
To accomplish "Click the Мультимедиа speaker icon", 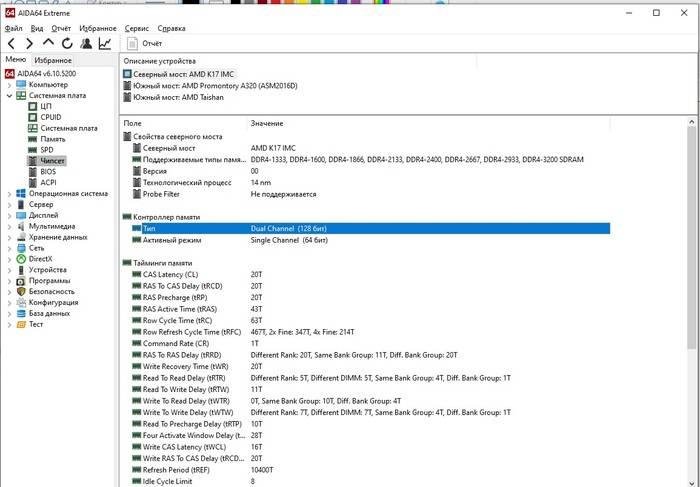I will coord(21,226).
